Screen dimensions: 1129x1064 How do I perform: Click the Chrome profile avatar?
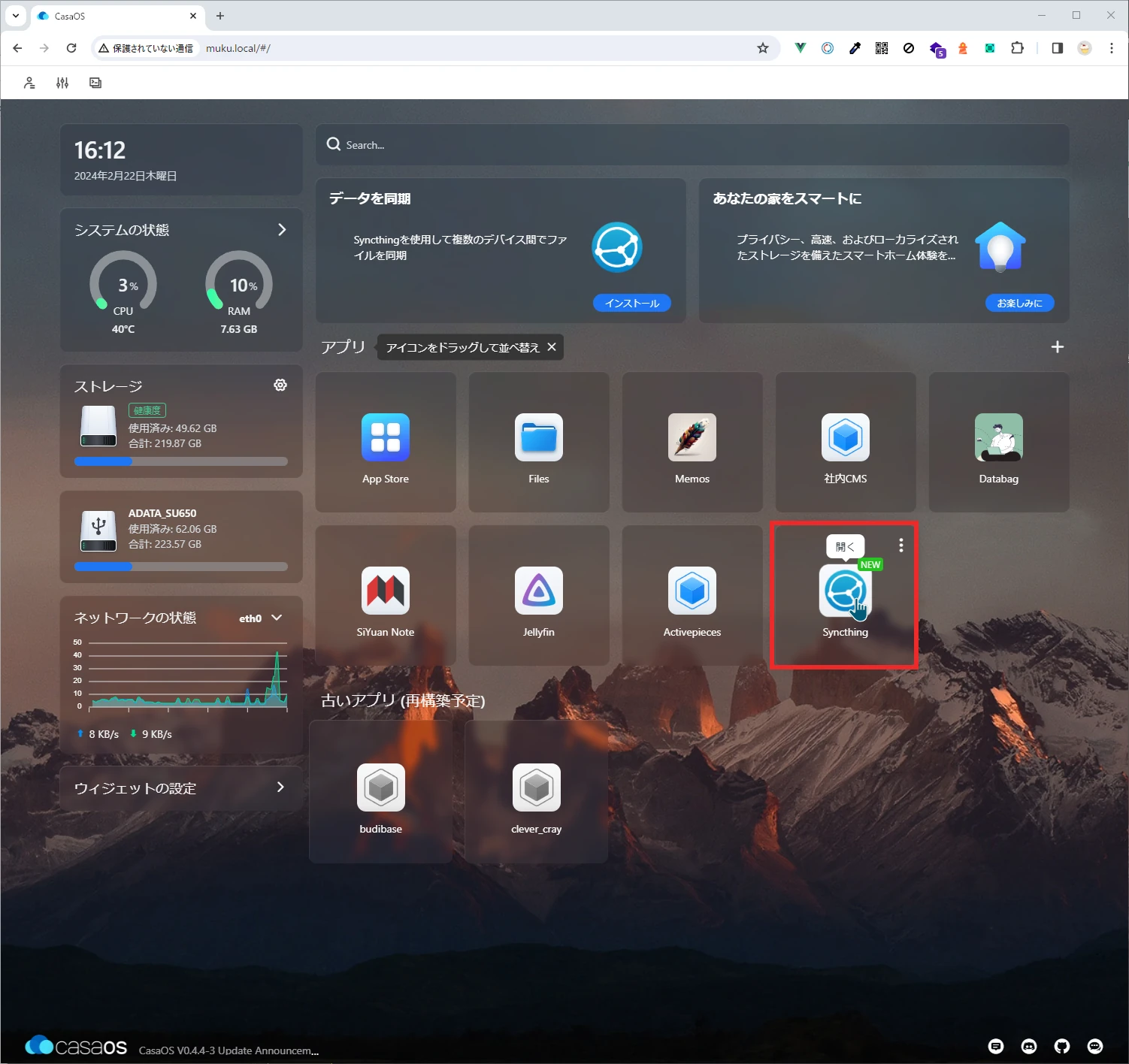pyautogui.click(x=1084, y=48)
